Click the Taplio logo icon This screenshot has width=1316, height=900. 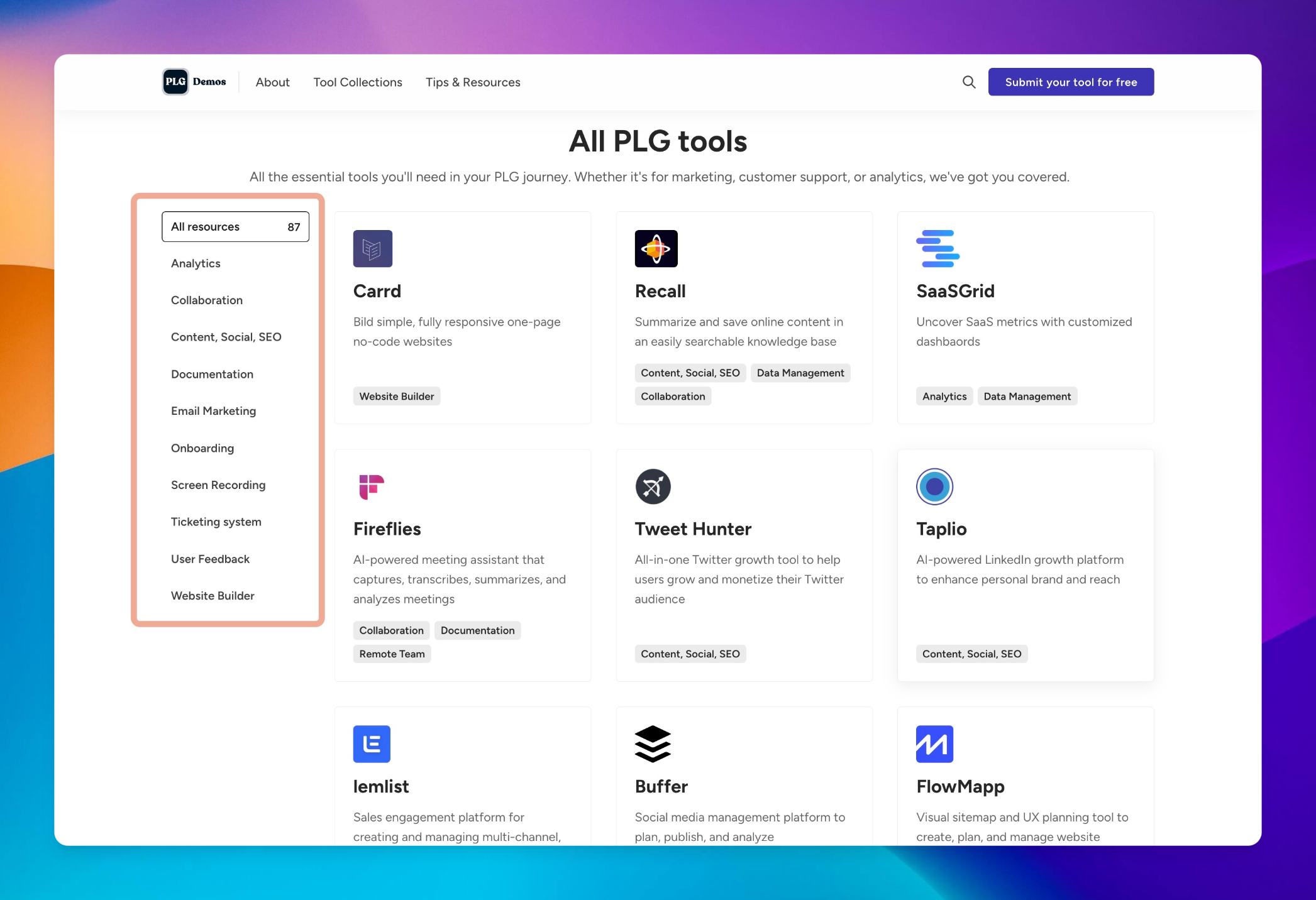tap(934, 486)
